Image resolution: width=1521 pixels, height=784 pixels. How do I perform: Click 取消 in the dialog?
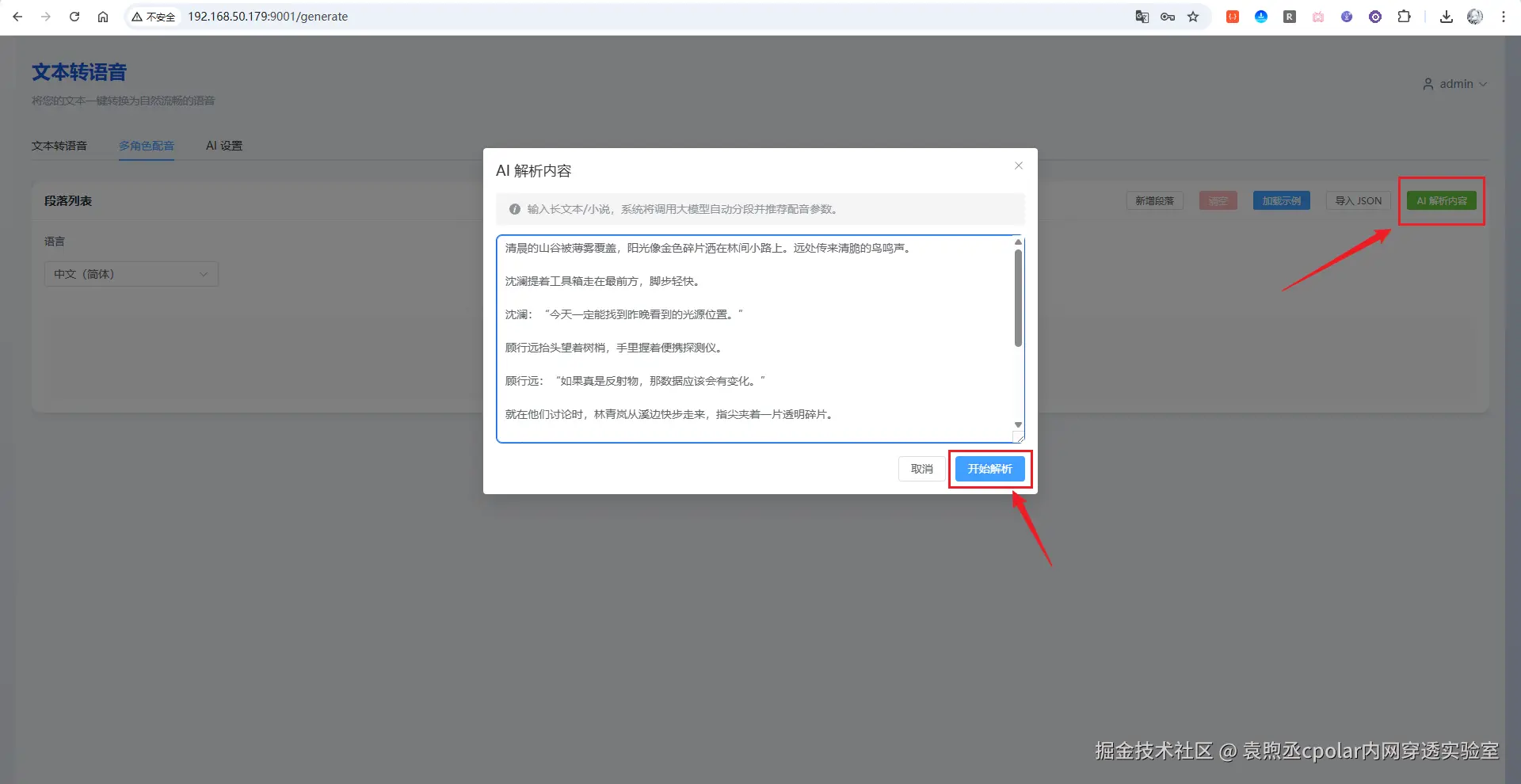pos(922,469)
